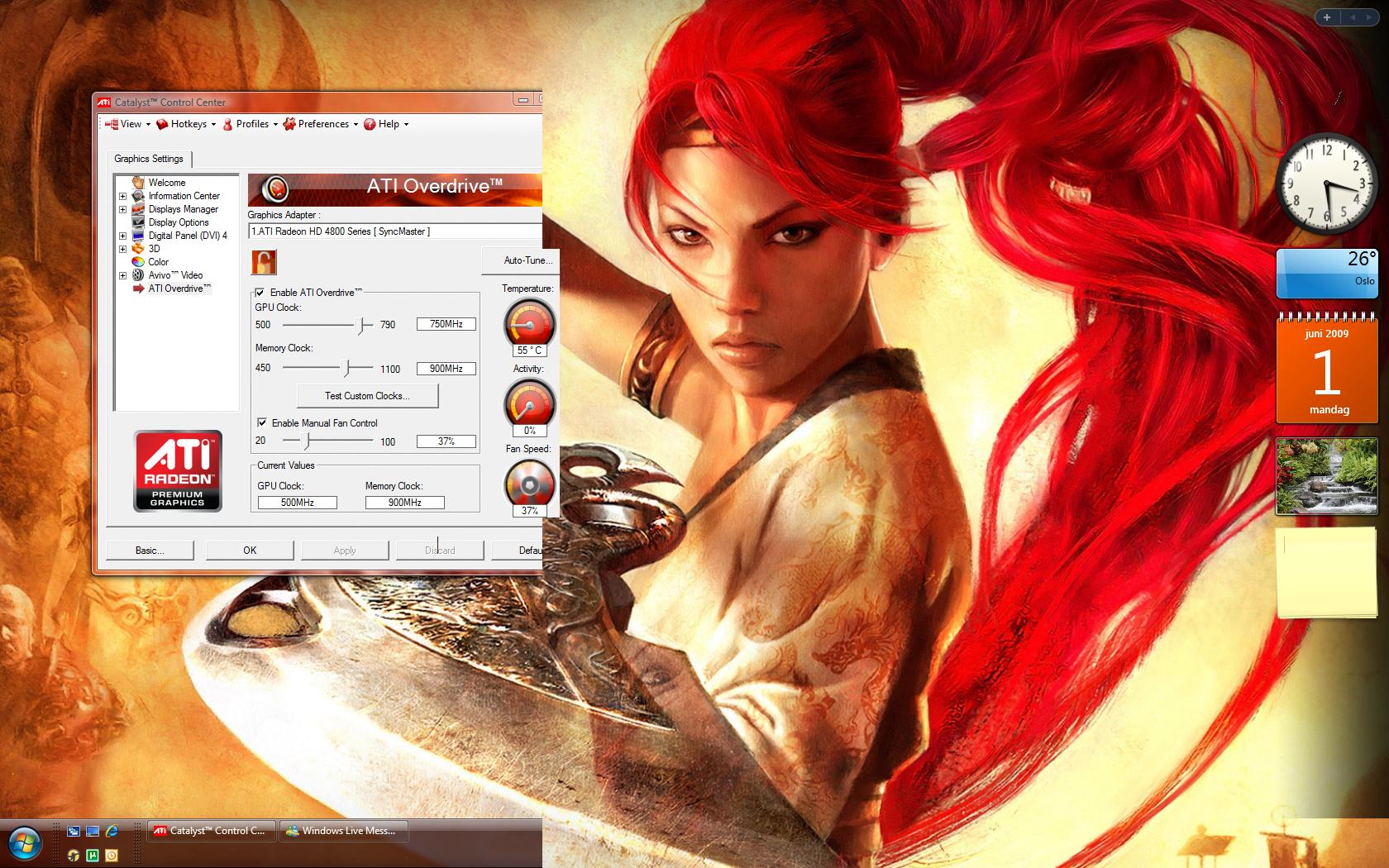Click the red arrow beside ATI Overdrive
Viewport: 1389px width, 868px height.
tap(138, 289)
